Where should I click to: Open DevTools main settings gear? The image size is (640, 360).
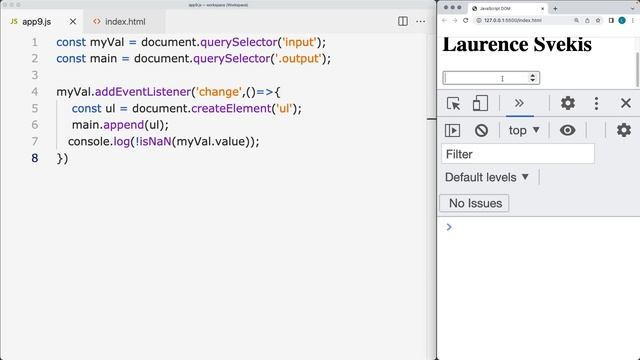(x=568, y=103)
